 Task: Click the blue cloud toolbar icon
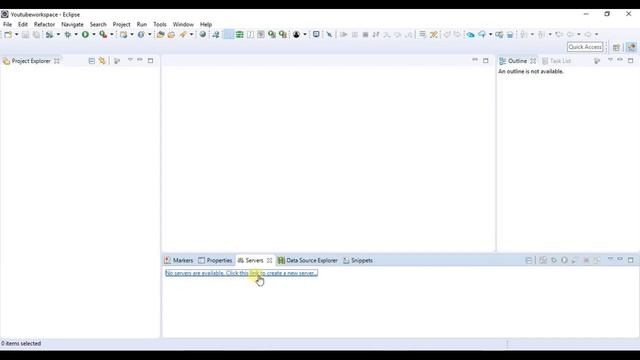(471, 35)
